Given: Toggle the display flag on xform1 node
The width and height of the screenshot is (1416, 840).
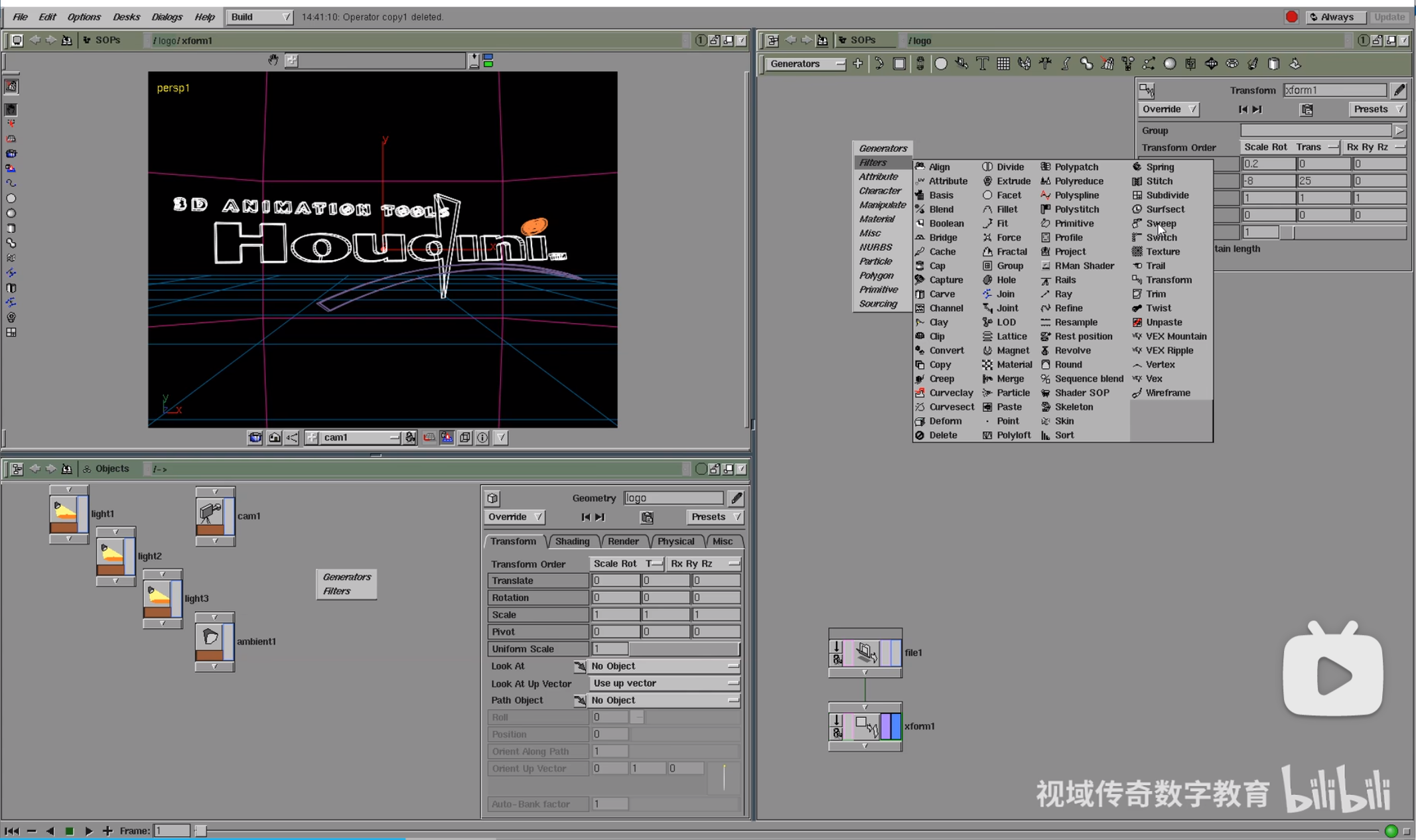Looking at the screenshot, I should [896, 727].
